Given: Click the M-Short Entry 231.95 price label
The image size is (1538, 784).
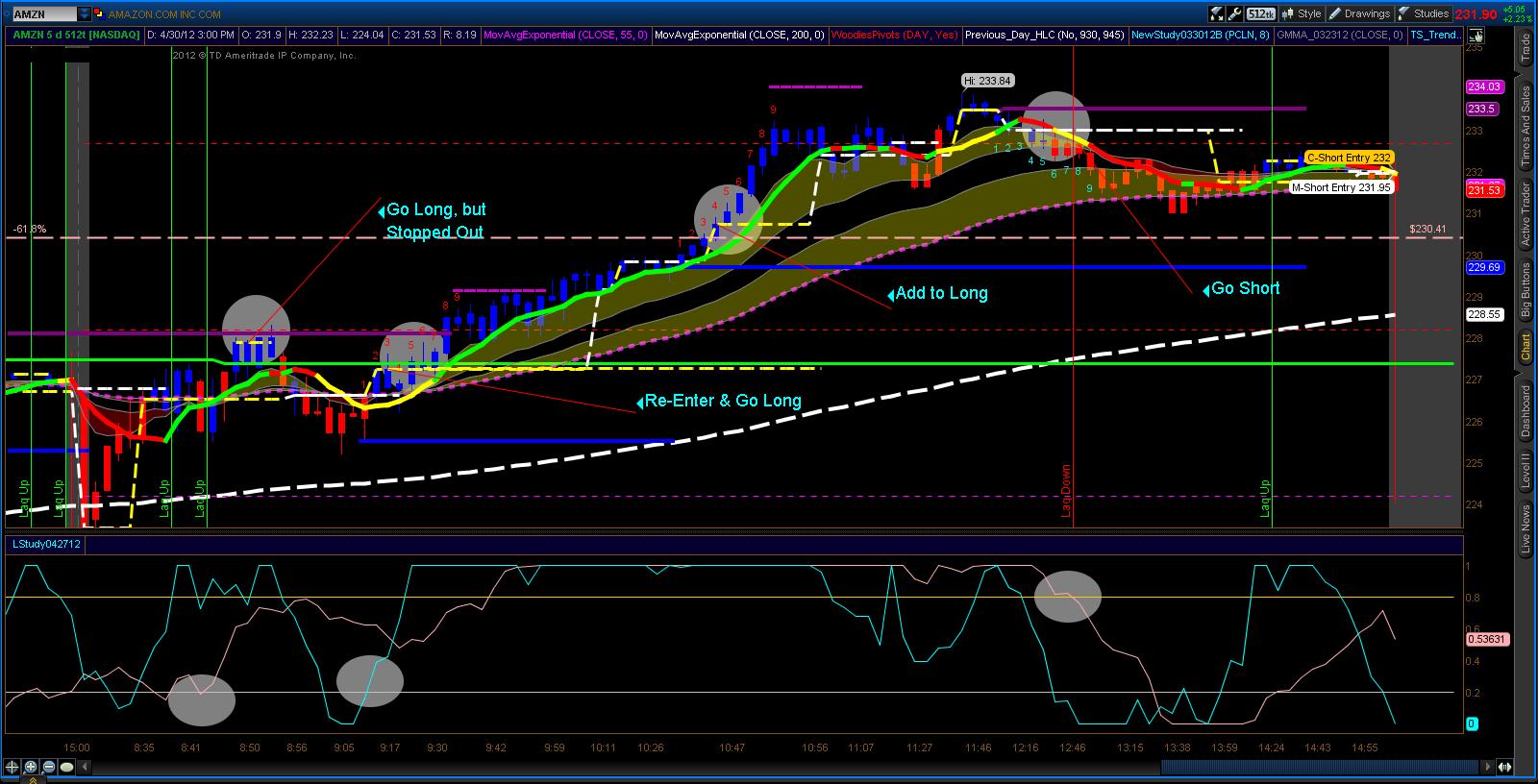Looking at the screenshot, I should click(x=1340, y=187).
